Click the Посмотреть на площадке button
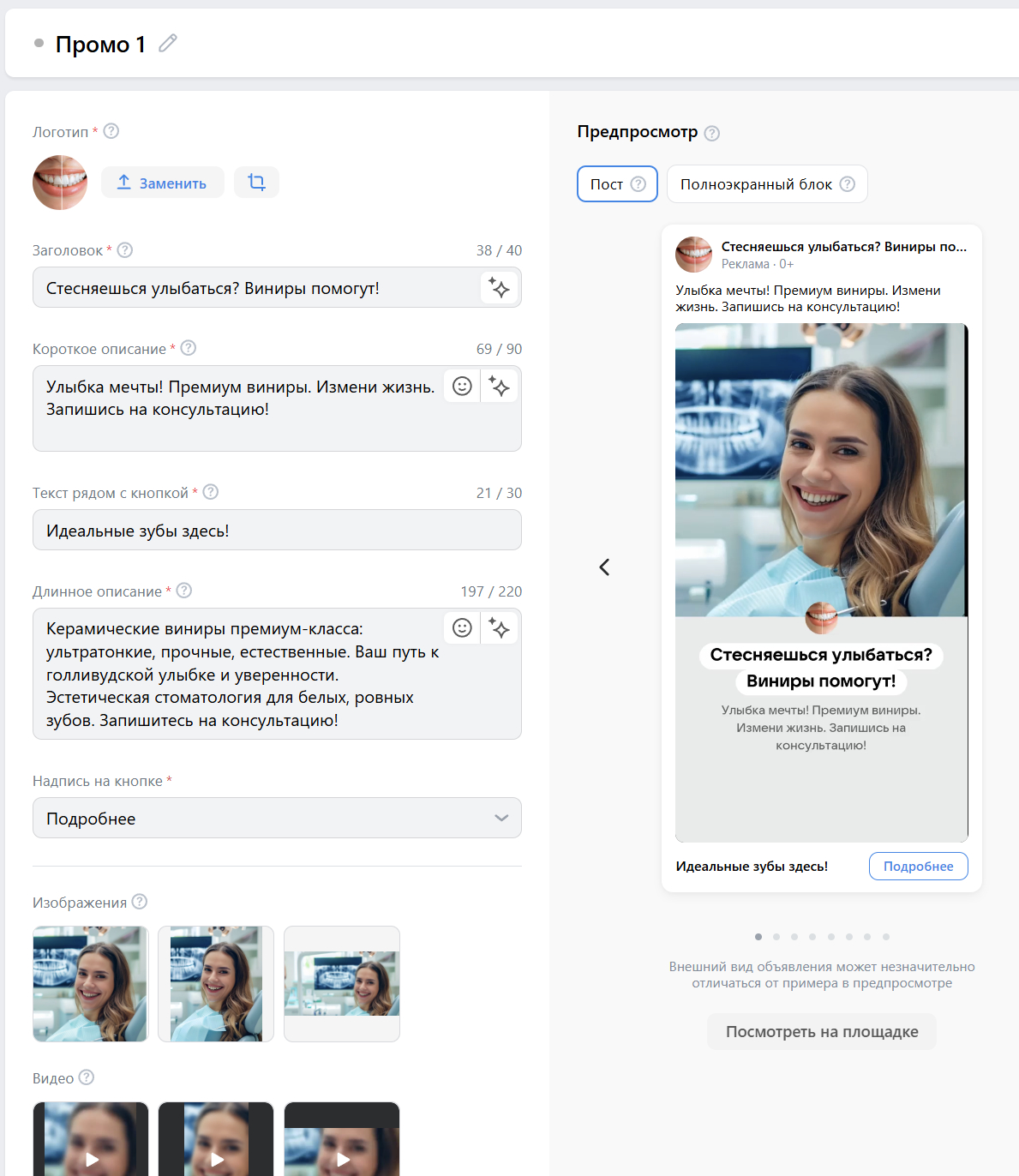 822,1031
